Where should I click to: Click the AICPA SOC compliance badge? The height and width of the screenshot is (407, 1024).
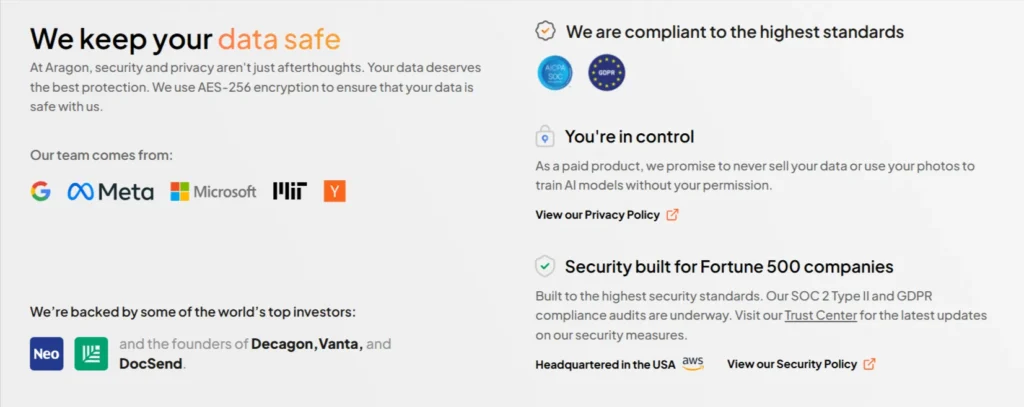tap(554, 73)
